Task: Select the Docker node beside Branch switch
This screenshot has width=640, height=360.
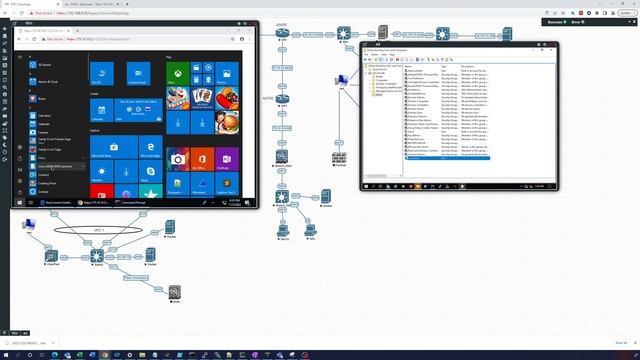Action: point(326,196)
